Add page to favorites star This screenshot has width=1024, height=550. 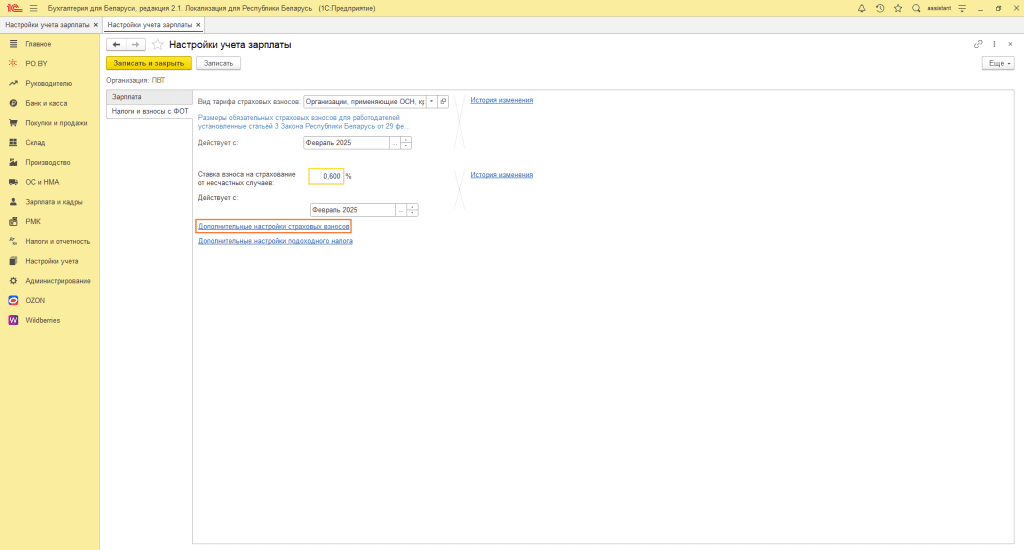point(157,44)
